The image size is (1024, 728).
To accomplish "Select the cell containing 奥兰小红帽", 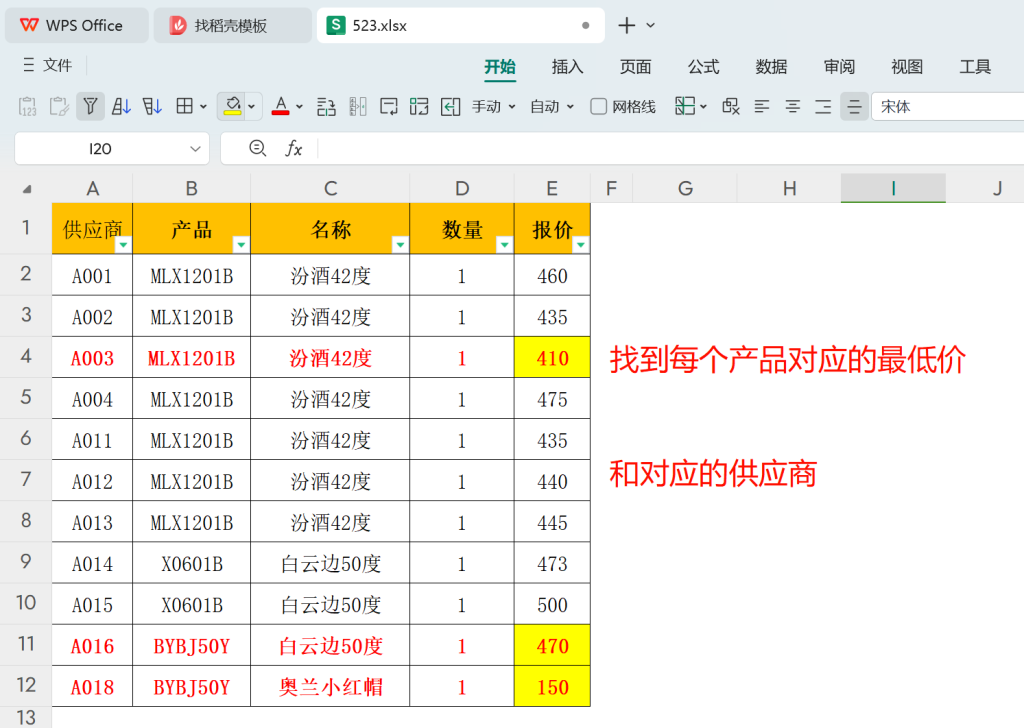I will point(330,687).
